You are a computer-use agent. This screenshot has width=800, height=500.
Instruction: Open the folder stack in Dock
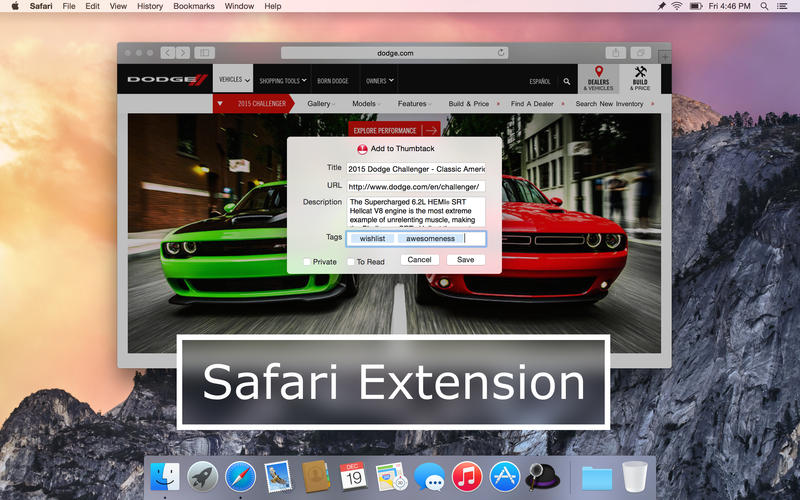pos(596,478)
